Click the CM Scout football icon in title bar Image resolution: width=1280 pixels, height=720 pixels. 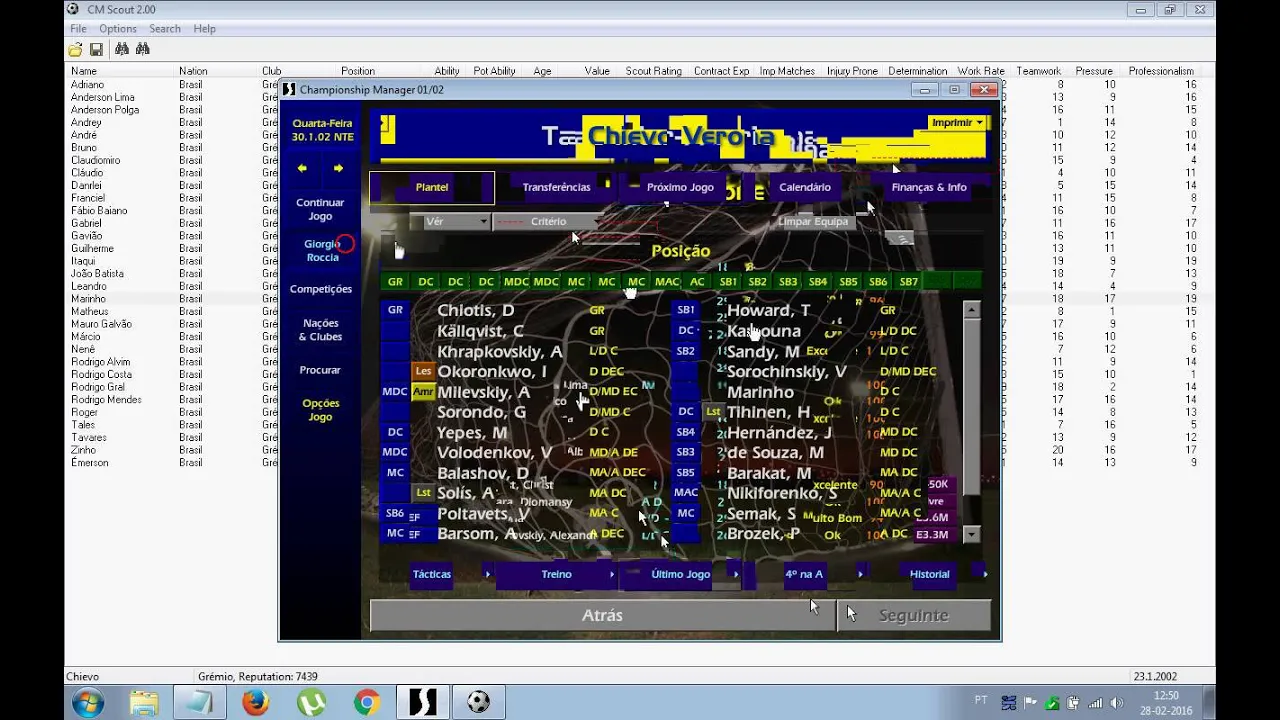tap(72, 9)
